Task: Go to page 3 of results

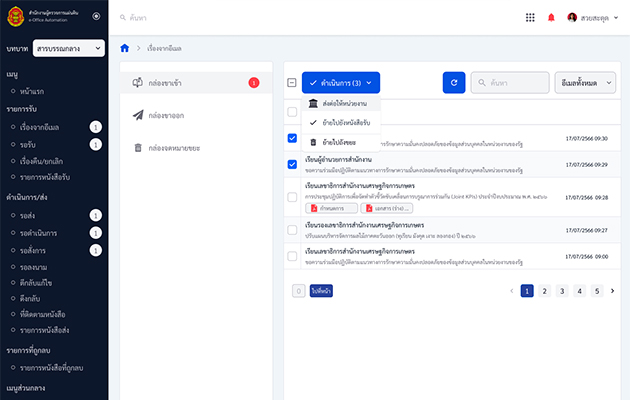Action: click(562, 291)
